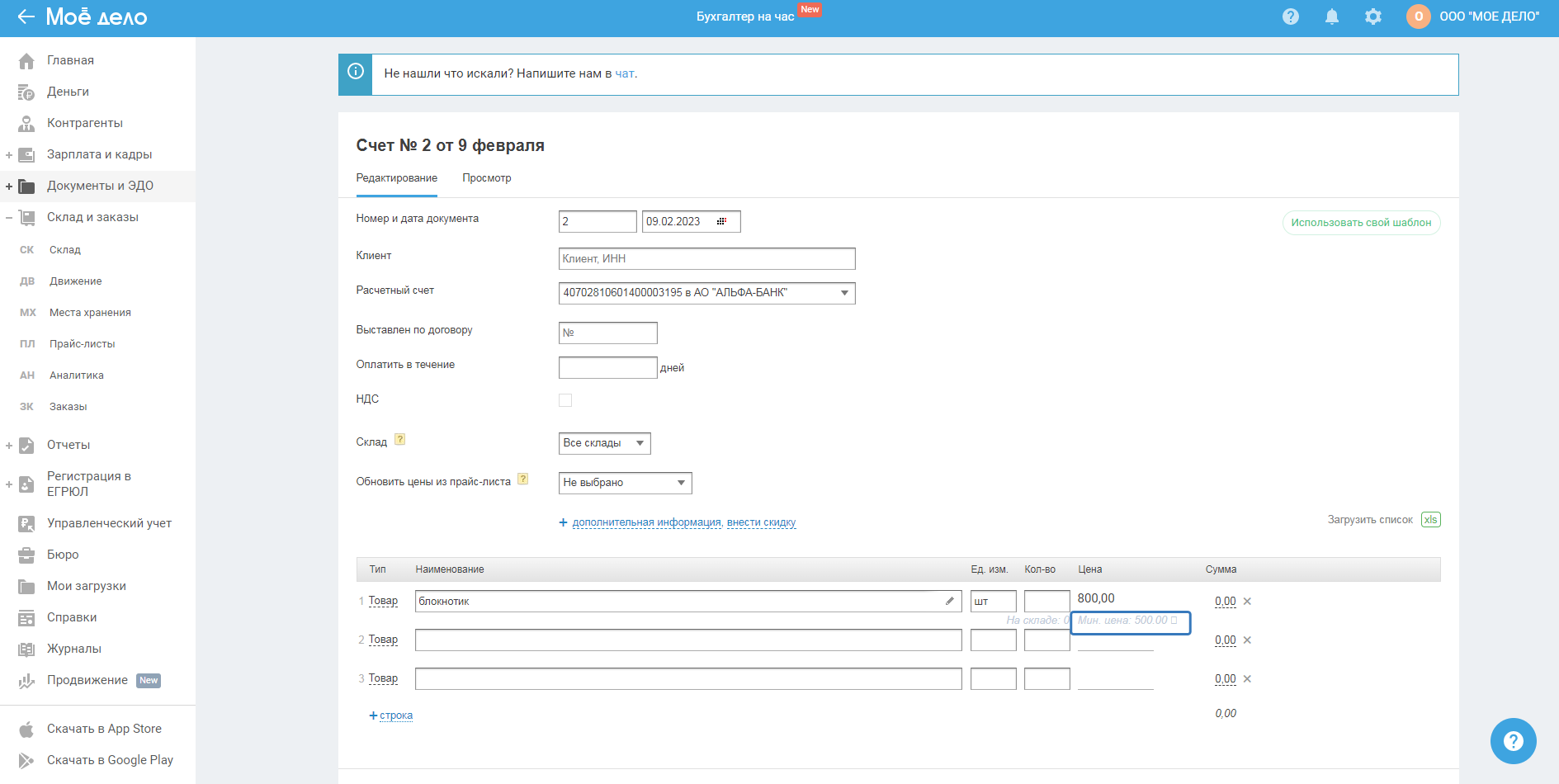Open the round help chat button

tap(1513, 740)
